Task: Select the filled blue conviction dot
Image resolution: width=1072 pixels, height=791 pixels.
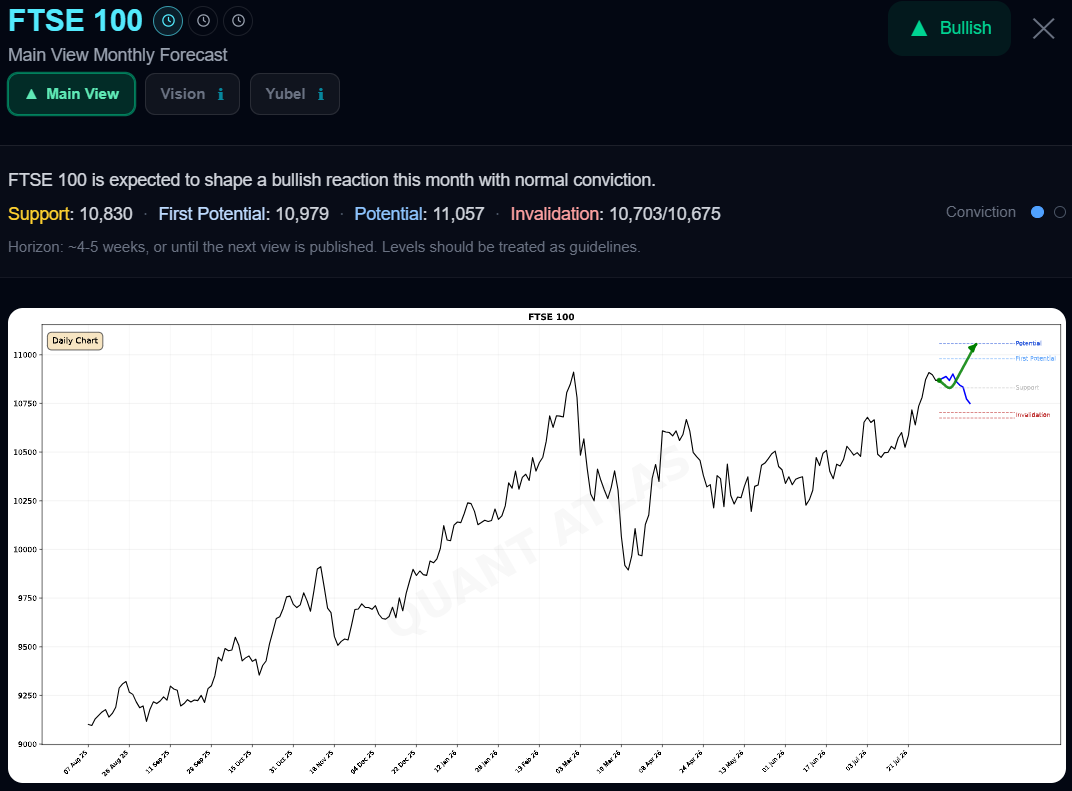Action: pos(1037,212)
